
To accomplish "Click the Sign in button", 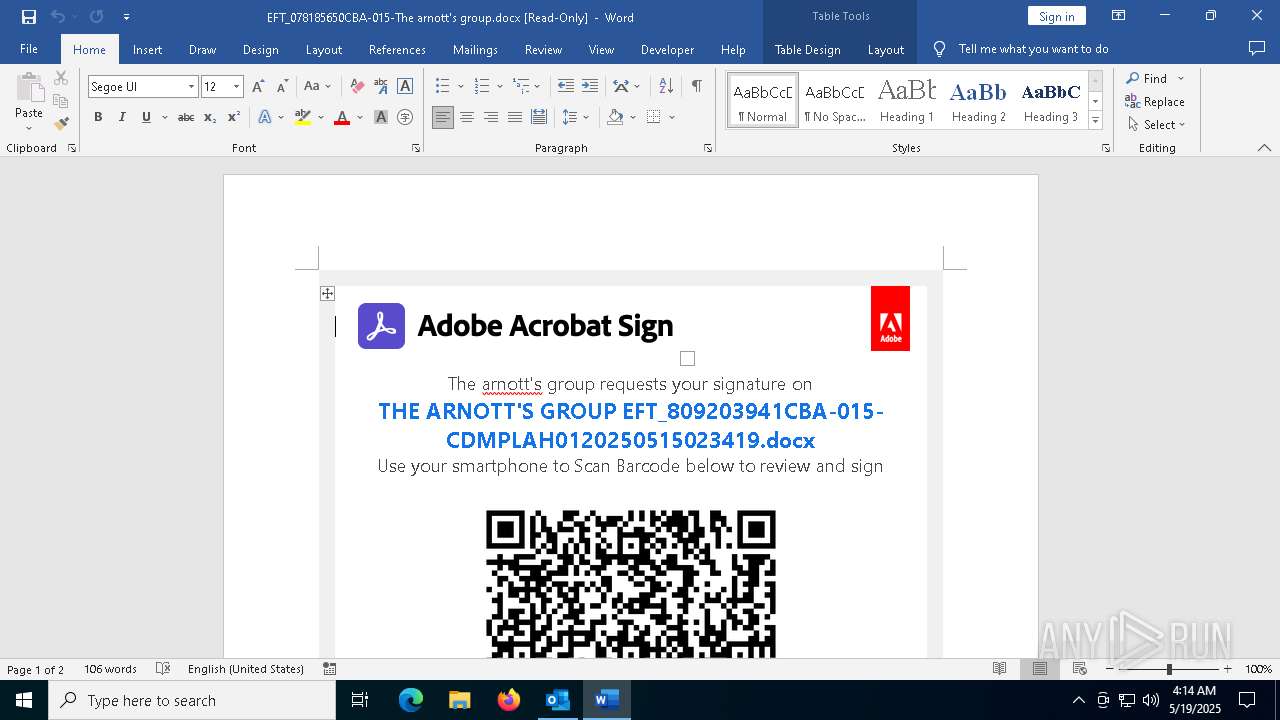I will (1056, 16).
